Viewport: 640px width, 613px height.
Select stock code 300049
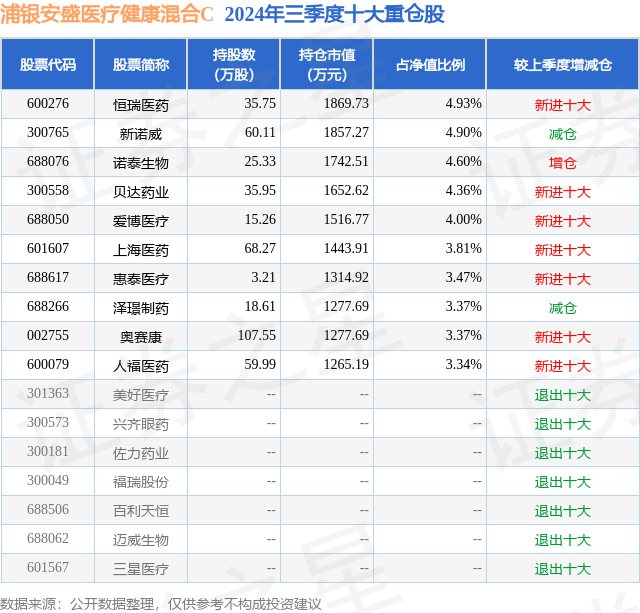[x=48, y=480]
